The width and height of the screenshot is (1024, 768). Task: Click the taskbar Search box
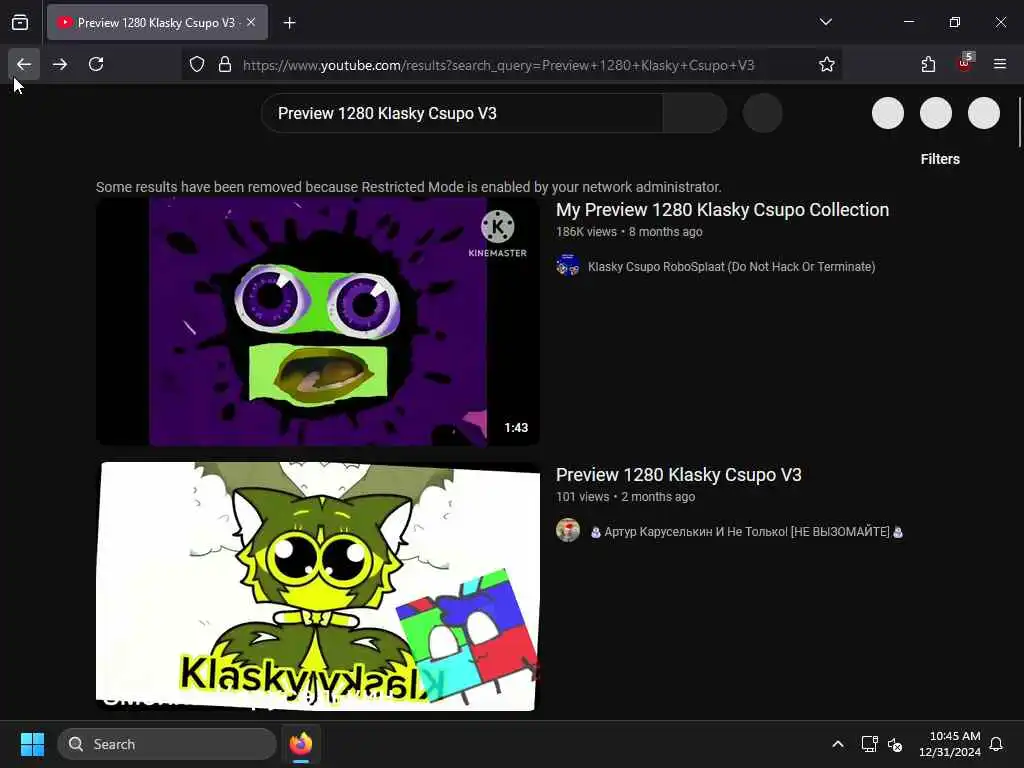167,744
